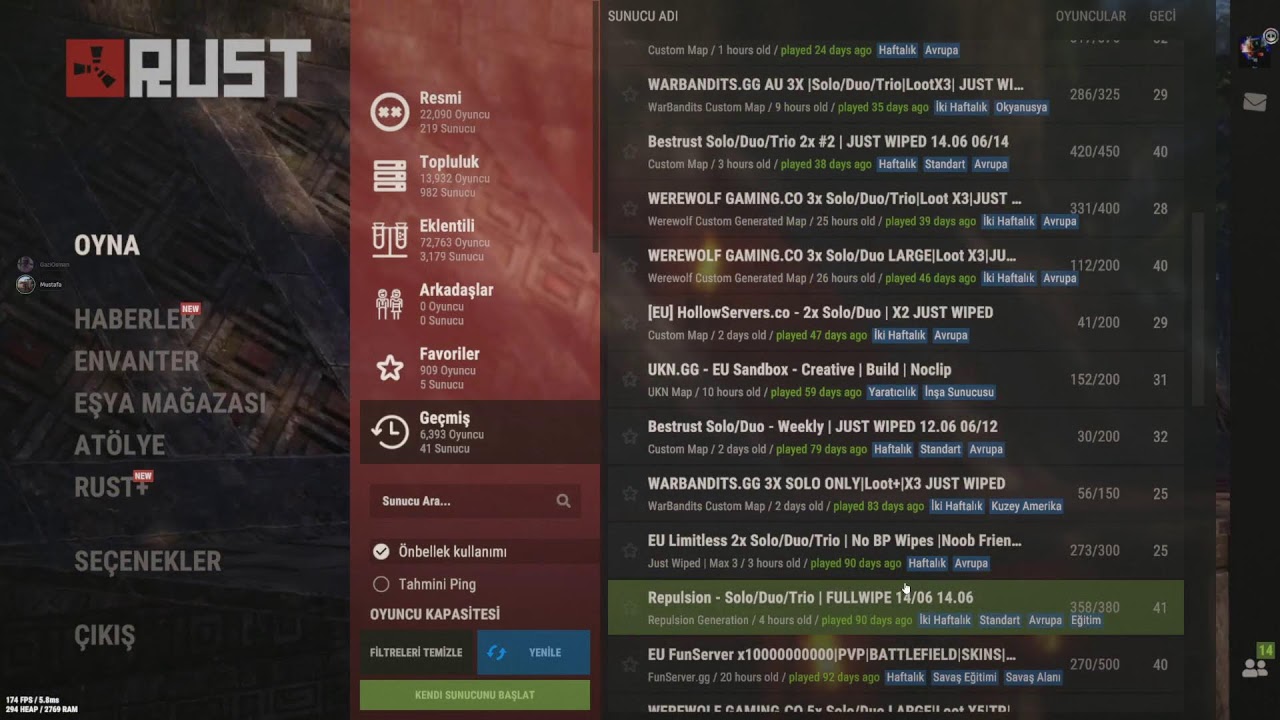The image size is (1280, 720).
Task: Favorite the HollowServers.co server with its star
Action: point(630,323)
